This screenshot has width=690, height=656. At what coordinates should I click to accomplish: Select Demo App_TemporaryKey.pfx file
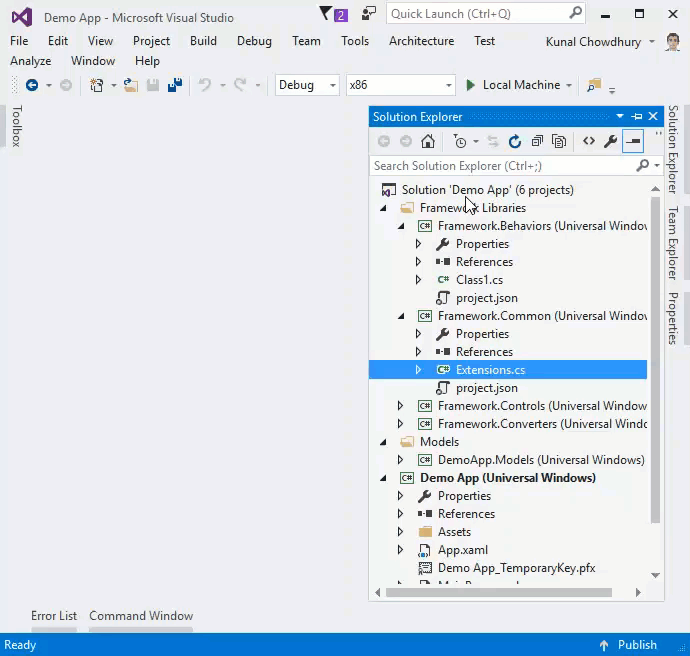517,568
